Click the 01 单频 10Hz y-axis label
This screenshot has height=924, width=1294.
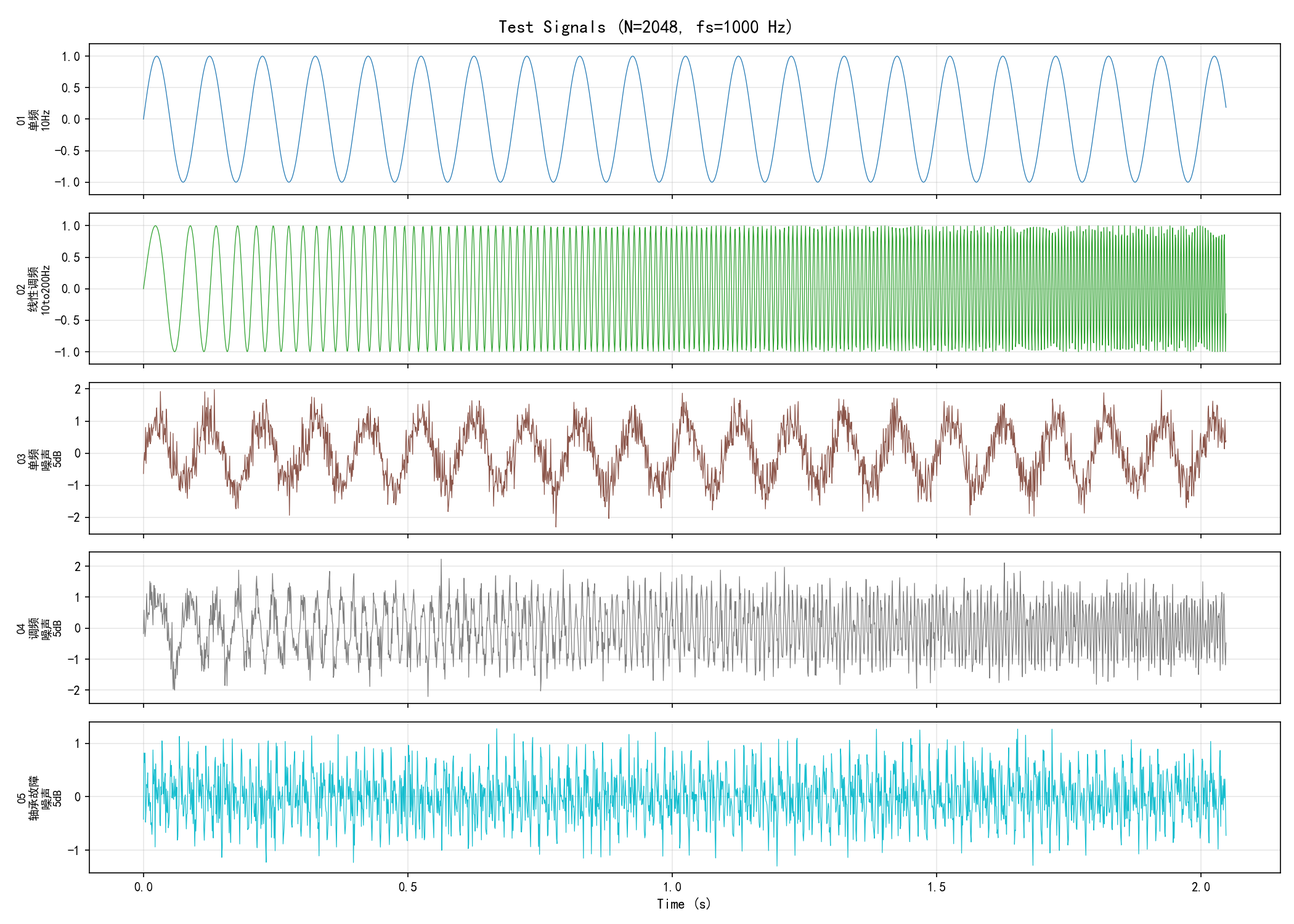tap(33, 120)
